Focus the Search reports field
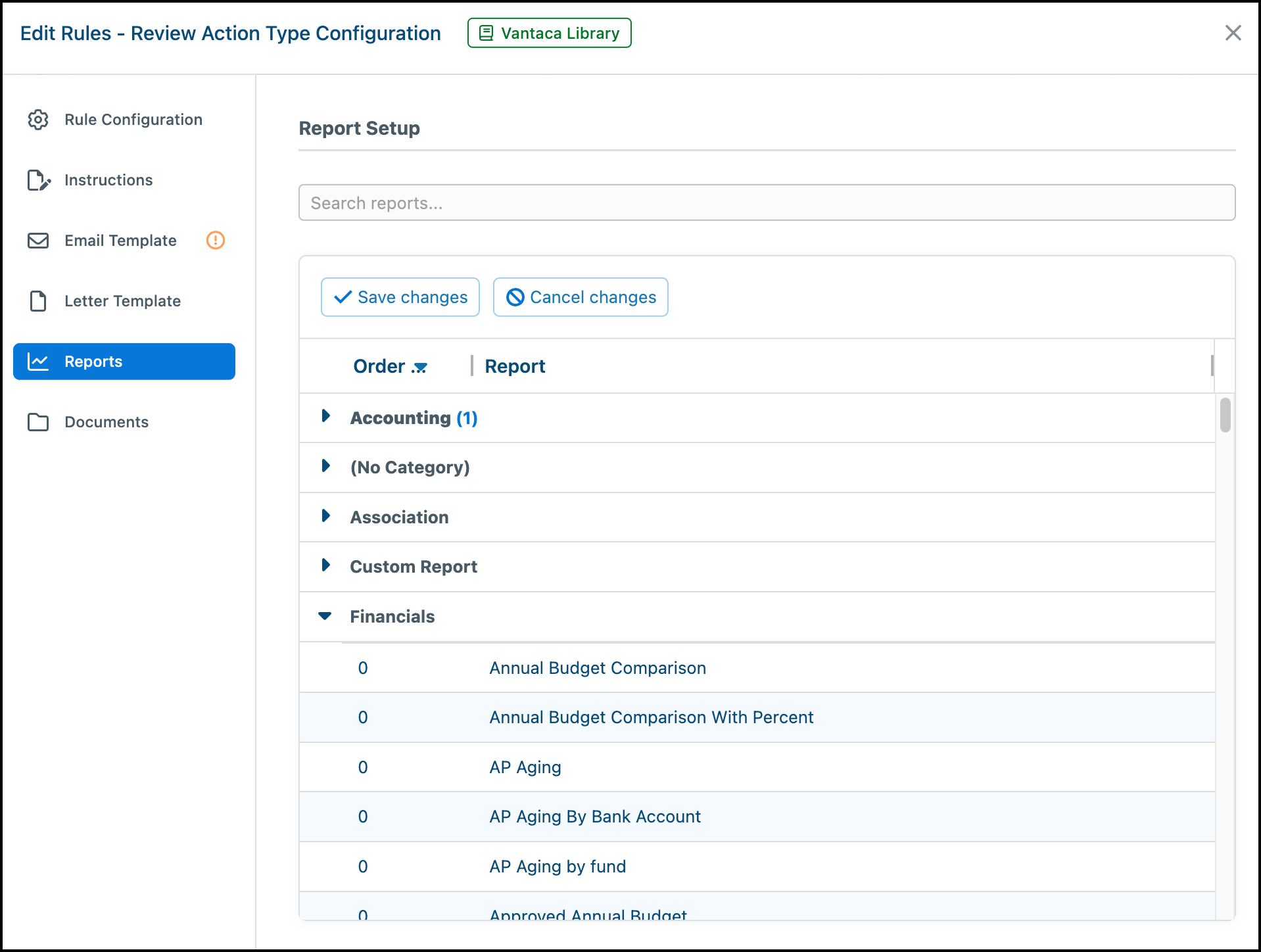This screenshot has height=952, width=1261. [767, 202]
